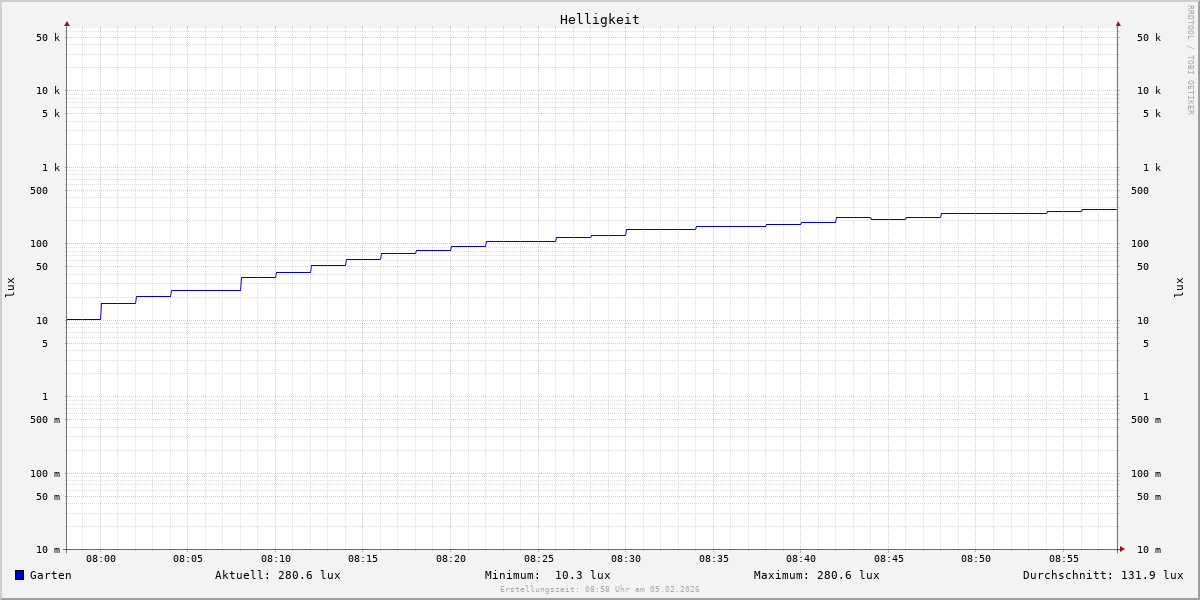Click the red arrow atop the right y-axis

[1118, 23]
